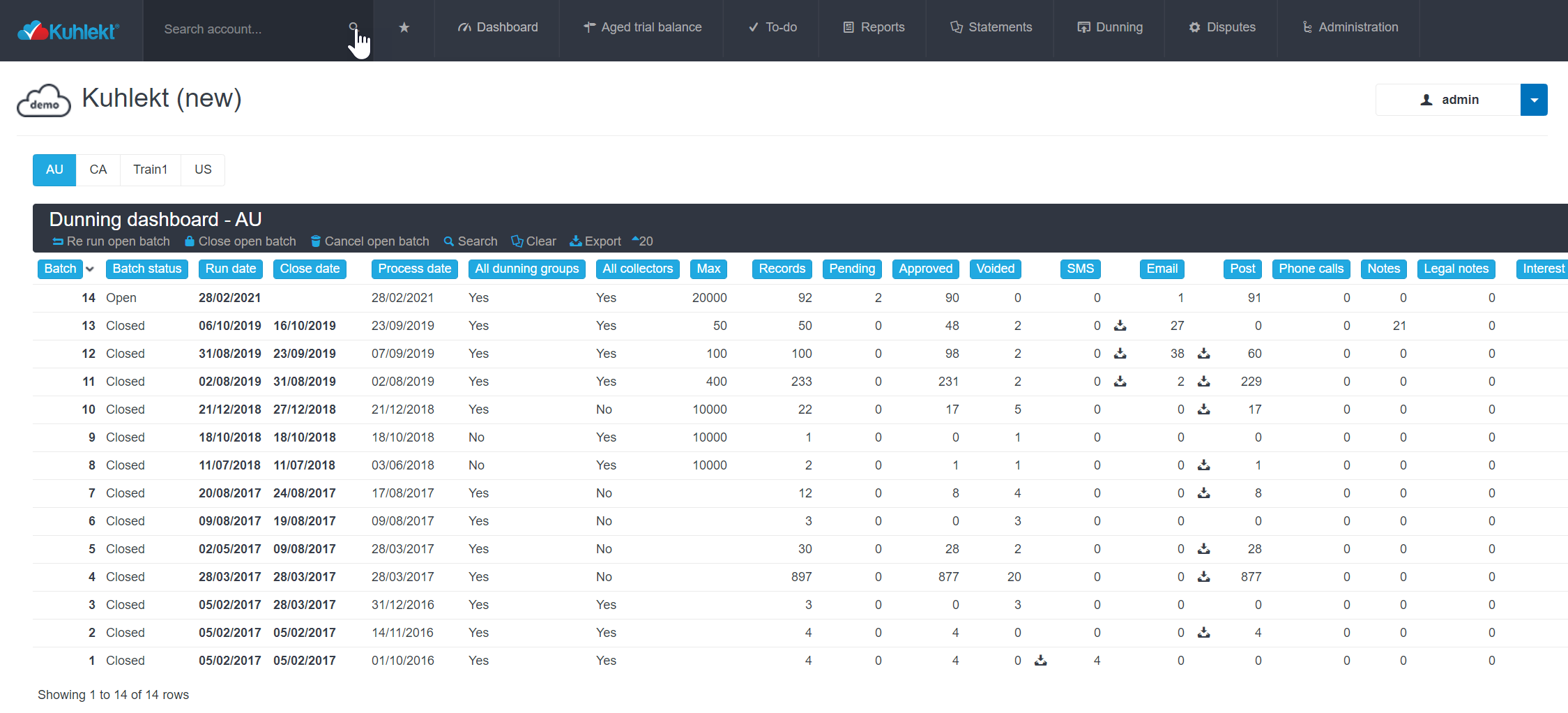
Task: Click the search magnifier icon in account search bar
Action: [x=355, y=28]
